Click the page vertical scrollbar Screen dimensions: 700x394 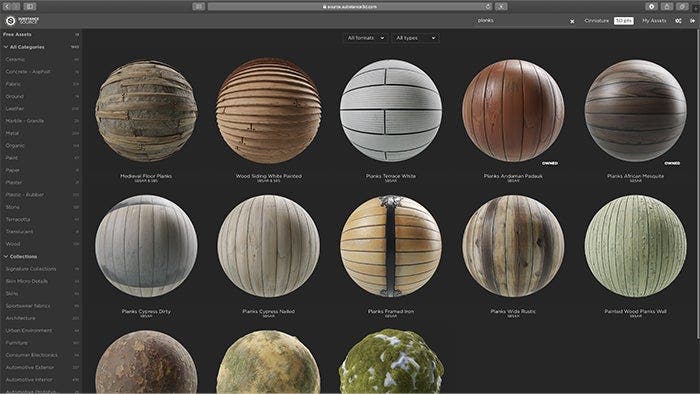coord(698,183)
